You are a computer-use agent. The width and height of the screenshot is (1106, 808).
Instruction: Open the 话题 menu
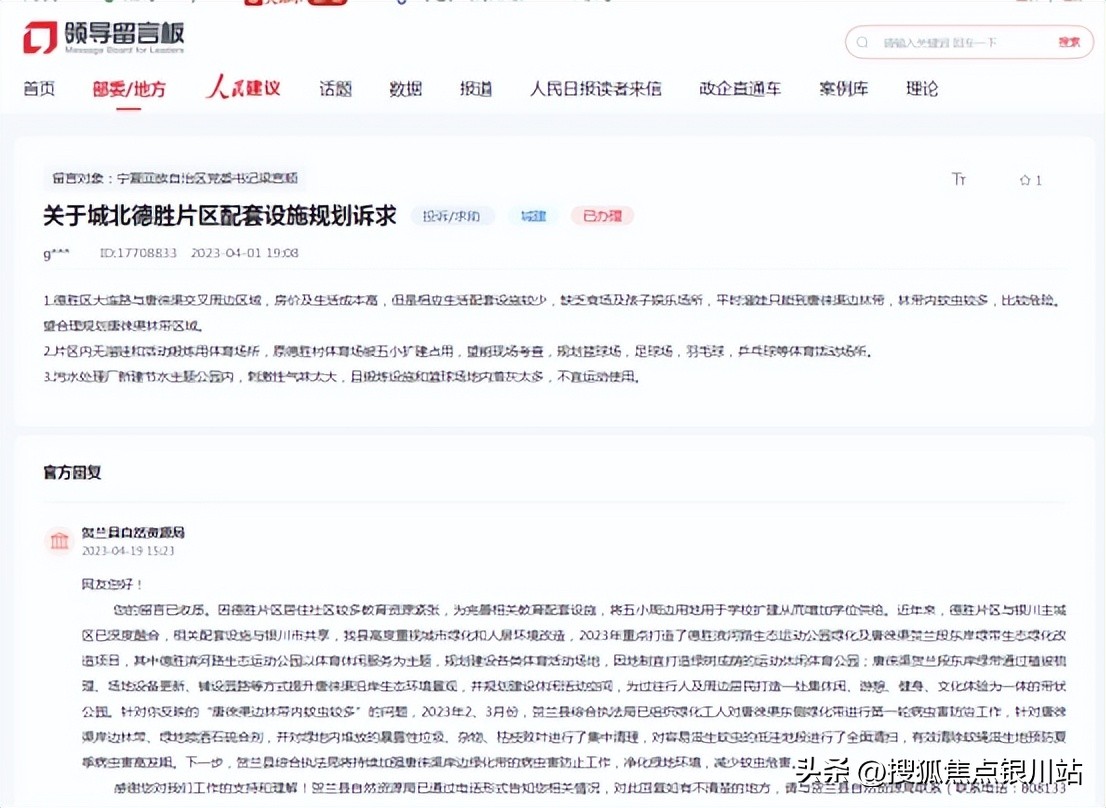point(335,89)
